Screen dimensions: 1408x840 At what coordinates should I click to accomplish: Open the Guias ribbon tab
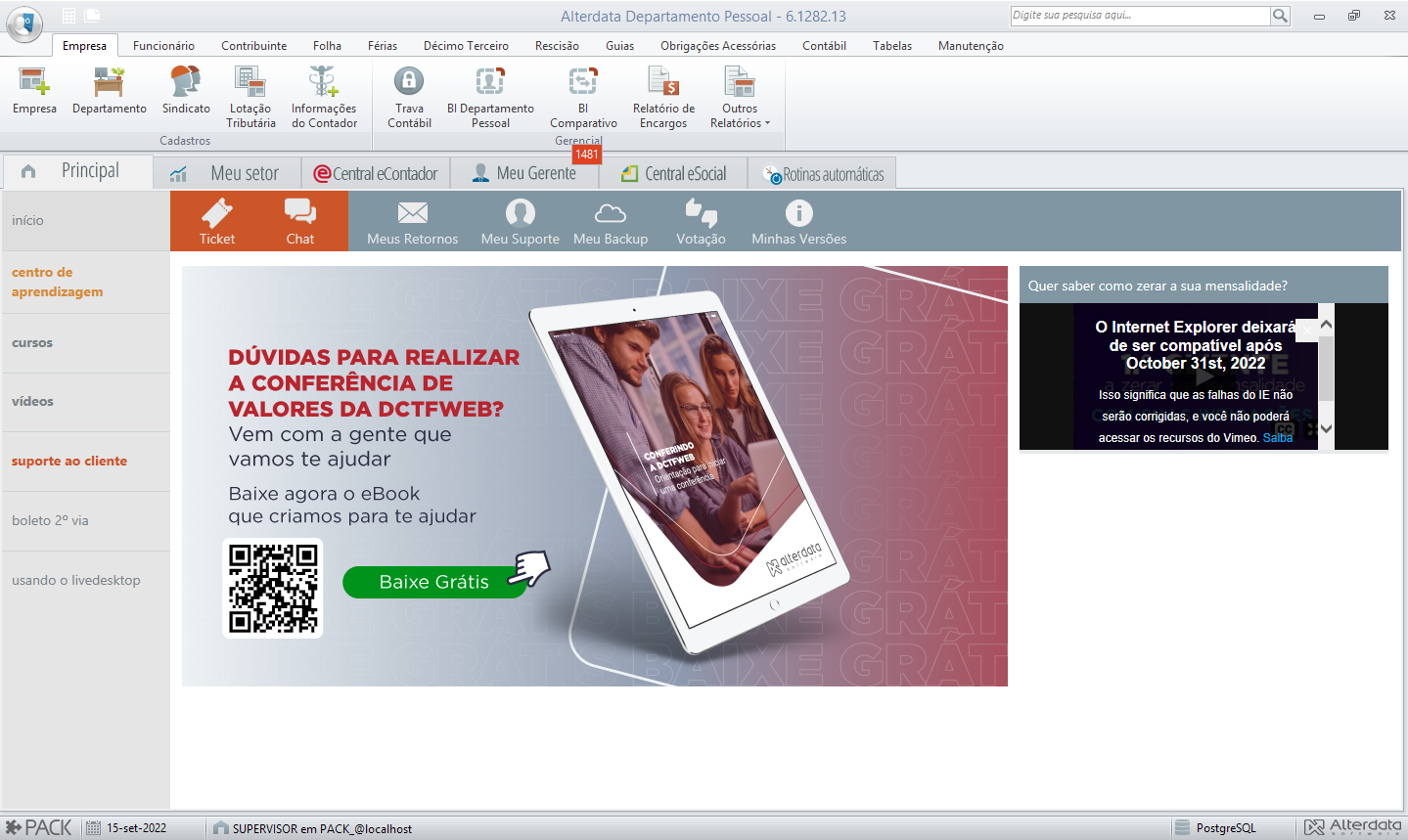(x=619, y=46)
